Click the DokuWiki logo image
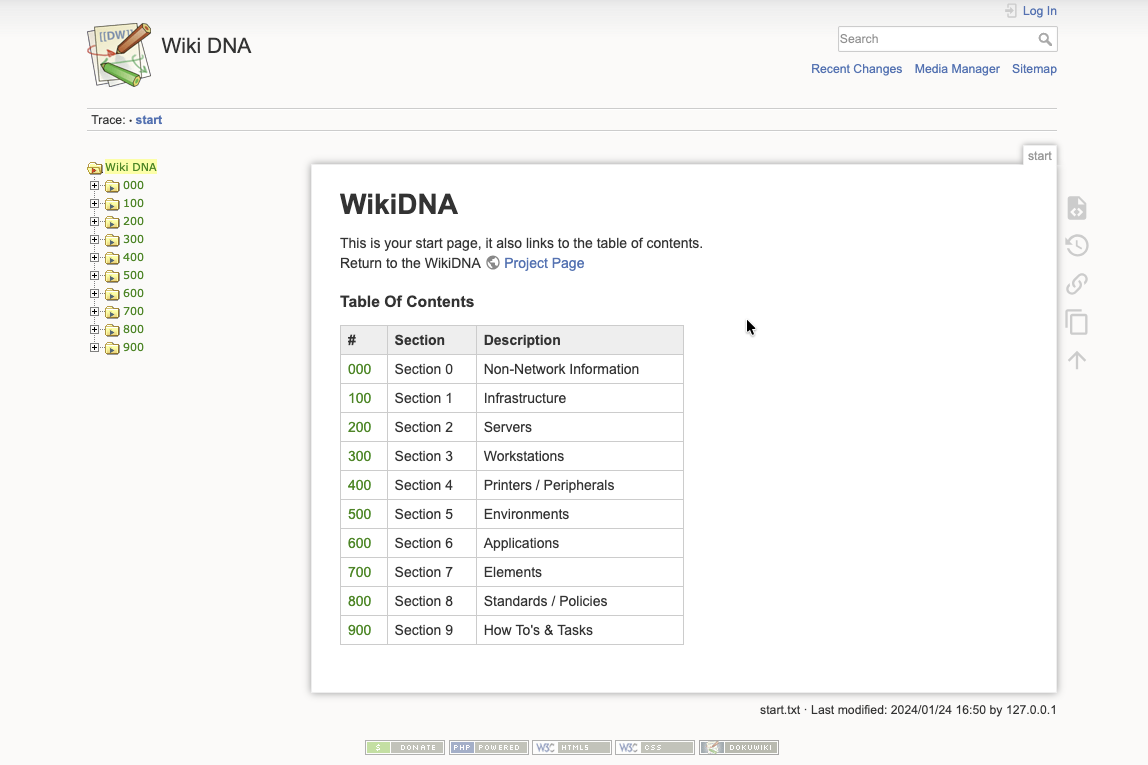1148x765 pixels. 119,54
